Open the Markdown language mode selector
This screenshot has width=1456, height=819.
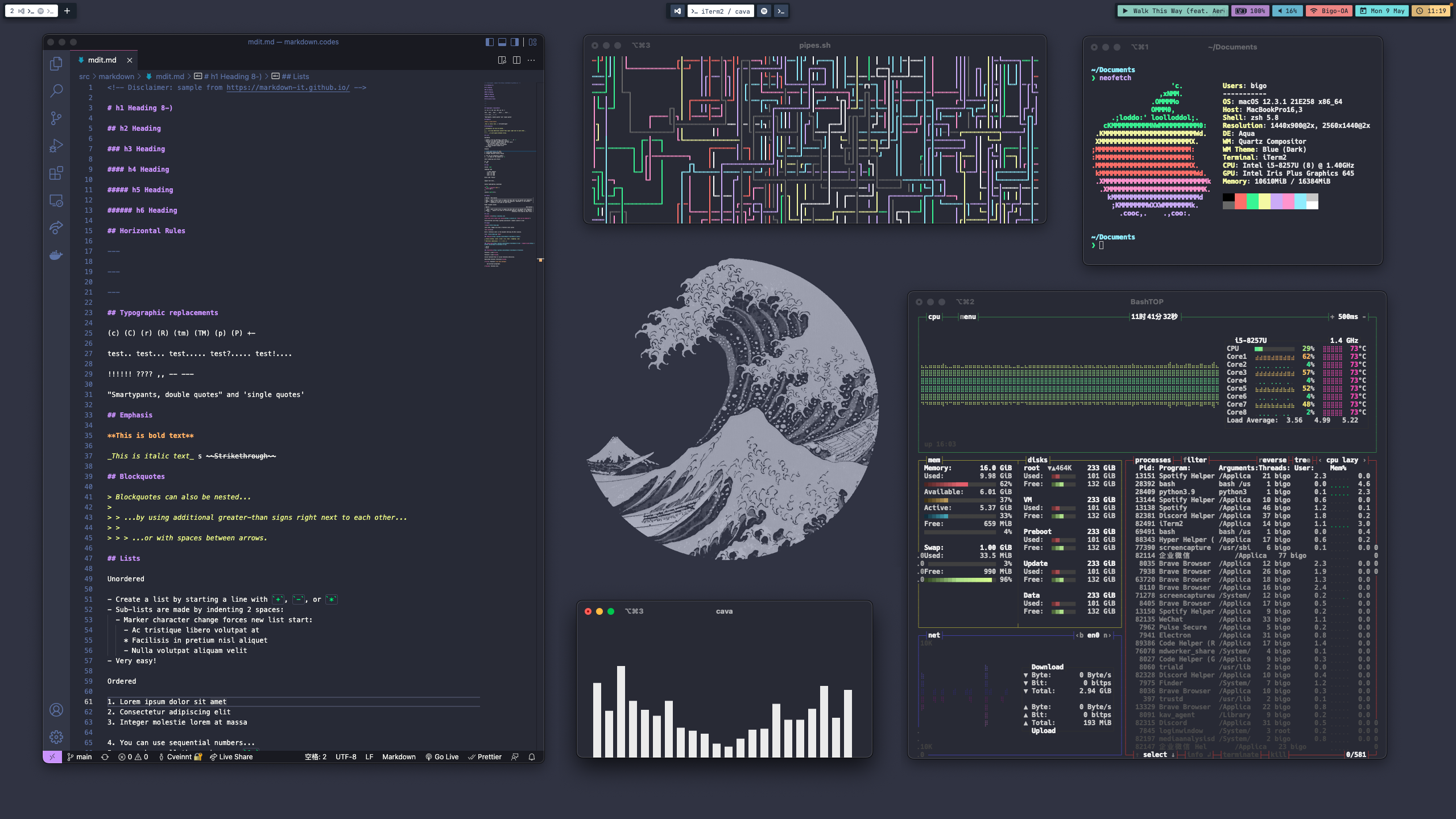click(x=399, y=757)
